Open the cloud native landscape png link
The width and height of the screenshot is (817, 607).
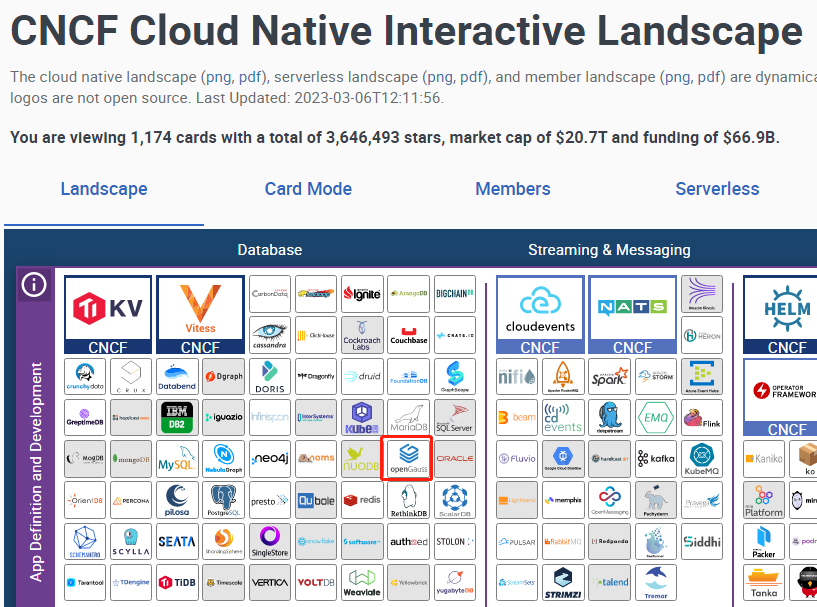(219, 77)
